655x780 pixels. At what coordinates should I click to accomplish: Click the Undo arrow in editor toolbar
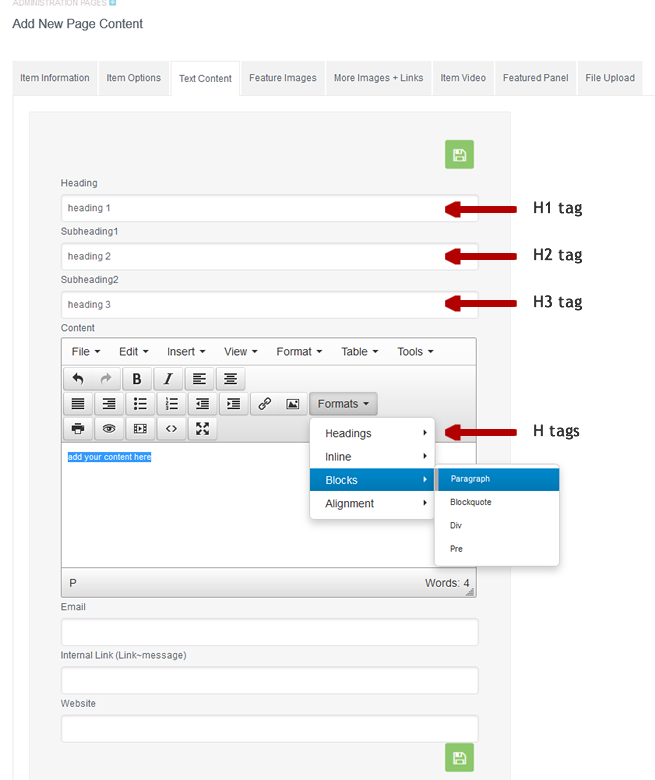[78, 379]
